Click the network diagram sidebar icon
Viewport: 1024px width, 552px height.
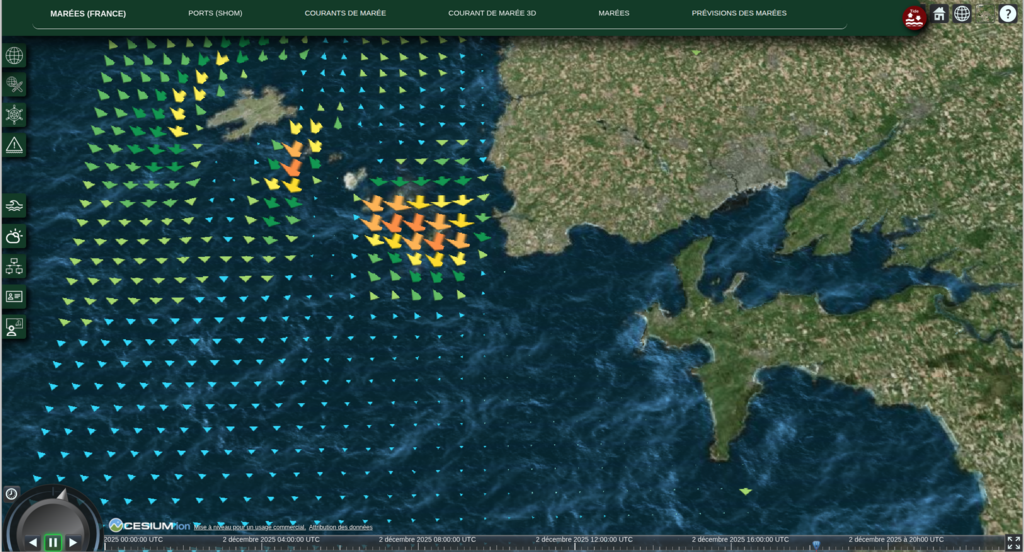(14, 266)
